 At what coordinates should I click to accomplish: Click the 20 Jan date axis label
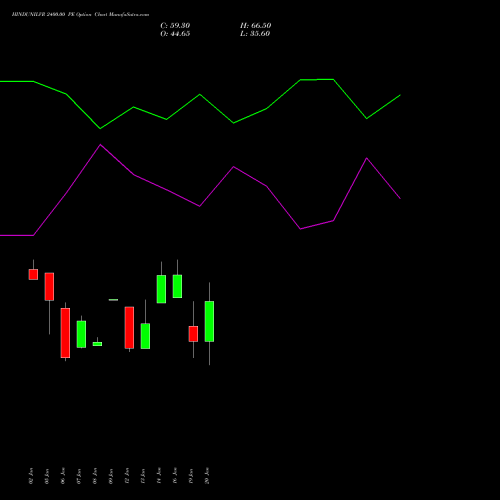[207, 476]
